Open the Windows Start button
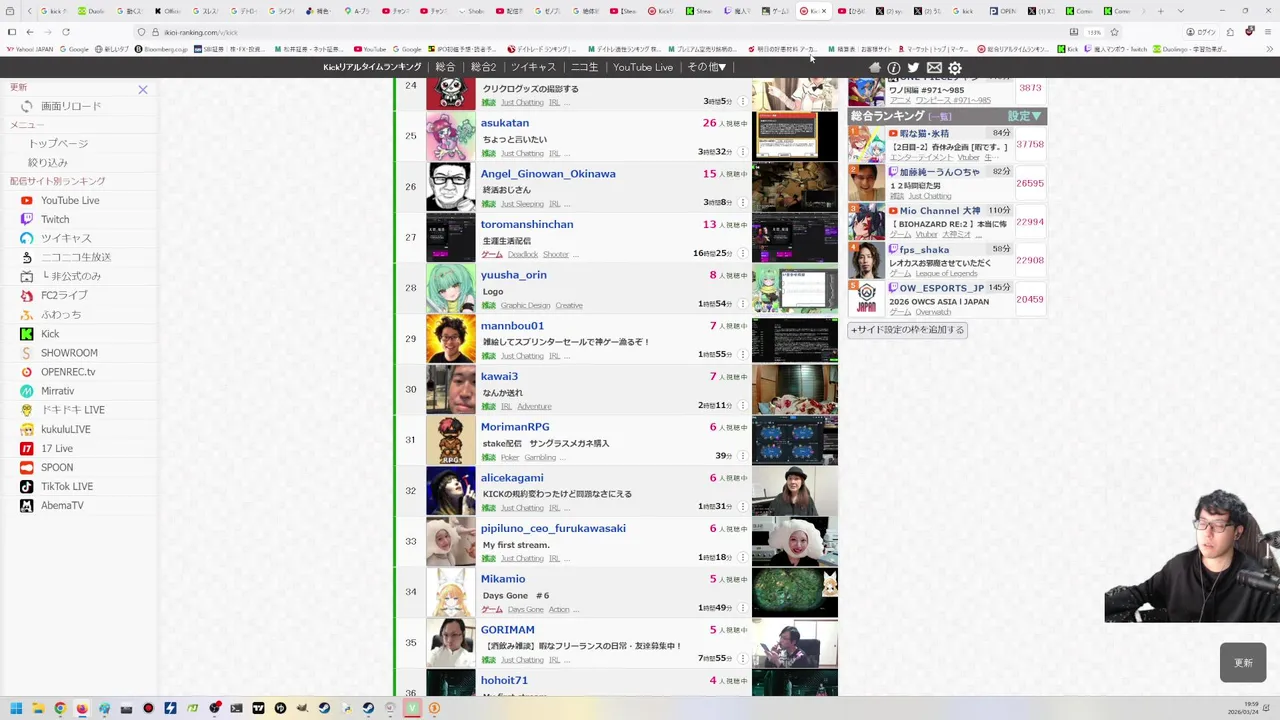This screenshot has height=720, width=1280. click(x=16, y=708)
